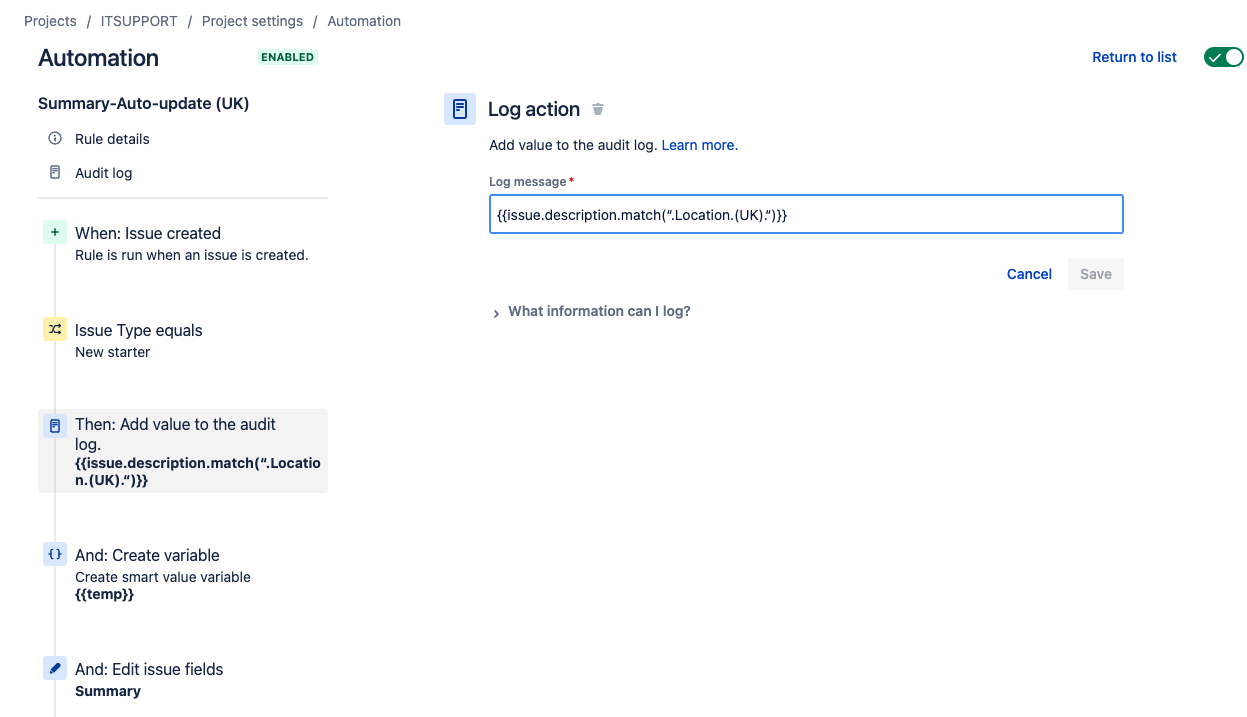This screenshot has height=717, width=1247.
Task: Click the audit log action step icon
Action: pos(55,426)
